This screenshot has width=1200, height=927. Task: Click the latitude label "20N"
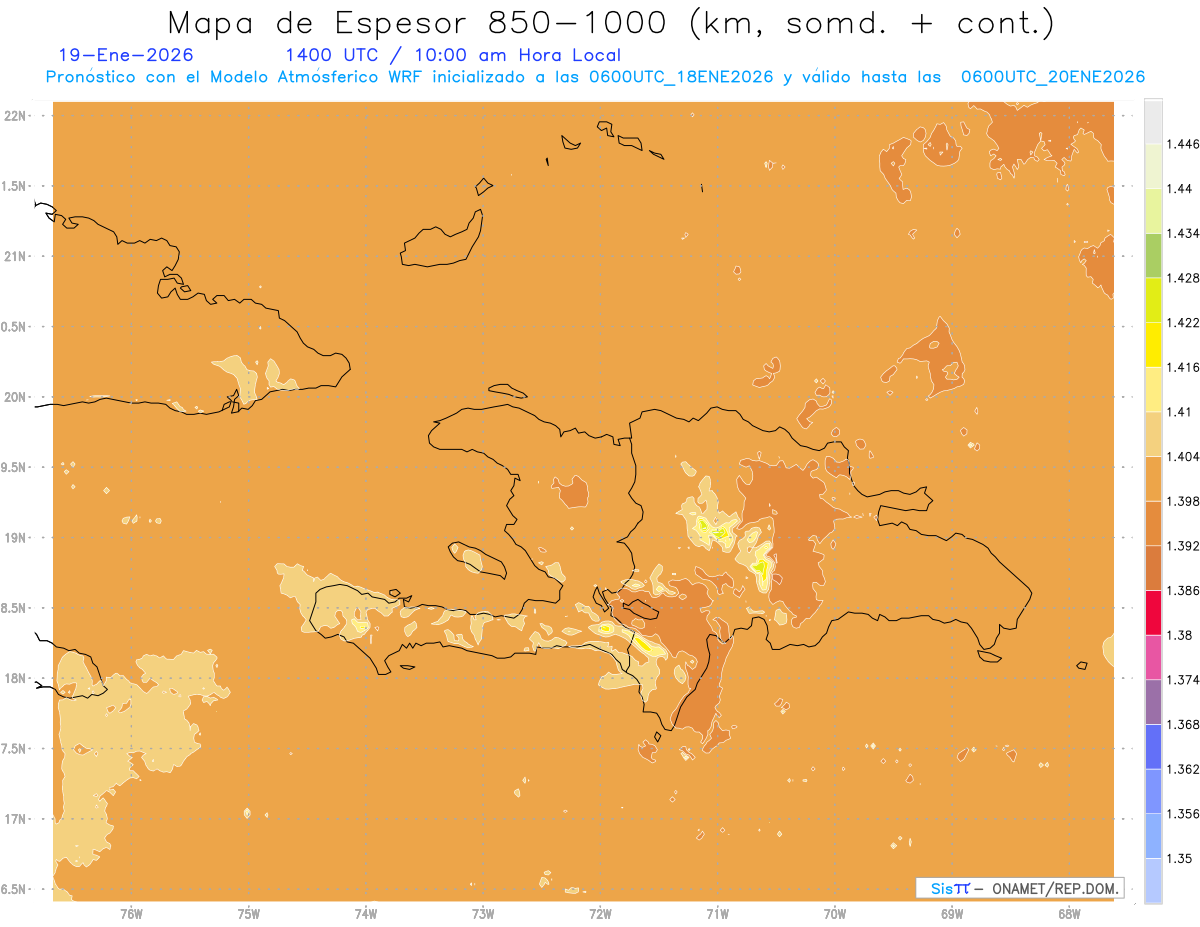point(16,397)
